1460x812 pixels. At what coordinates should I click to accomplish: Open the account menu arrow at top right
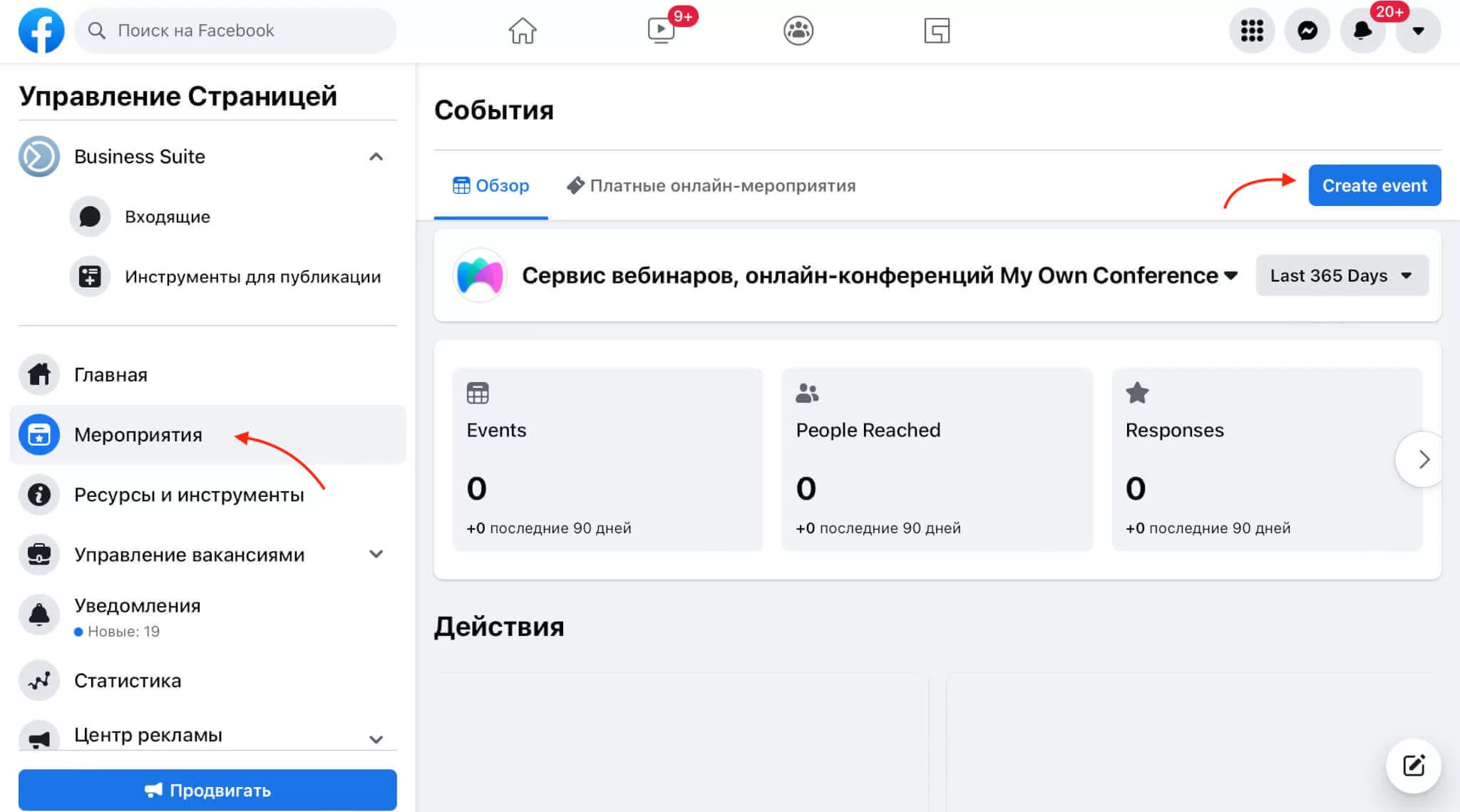point(1417,31)
